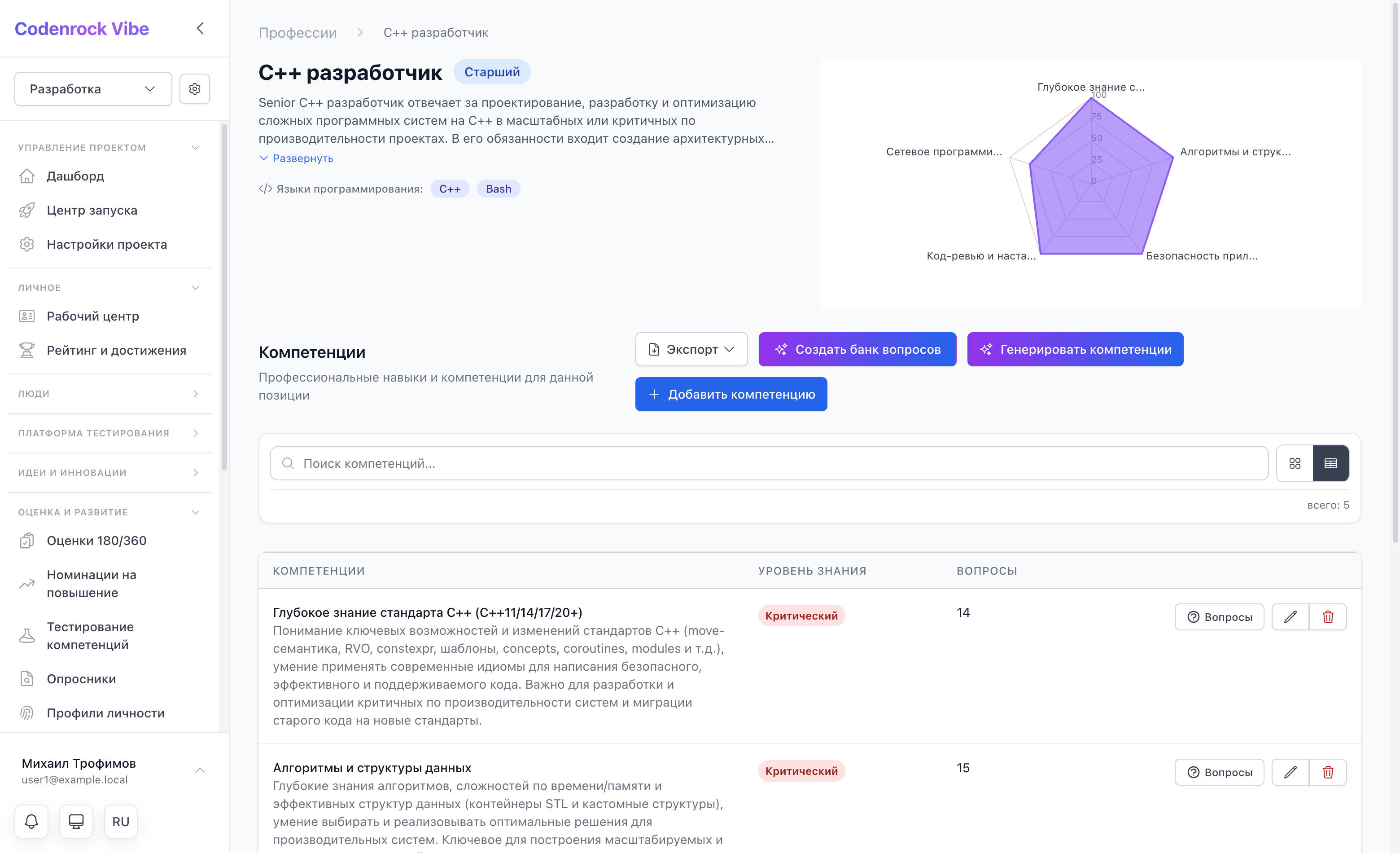This screenshot has height=853, width=1400.
Task: Open Вопросы for Алгоритмы и структуры данных
Action: point(1219,772)
